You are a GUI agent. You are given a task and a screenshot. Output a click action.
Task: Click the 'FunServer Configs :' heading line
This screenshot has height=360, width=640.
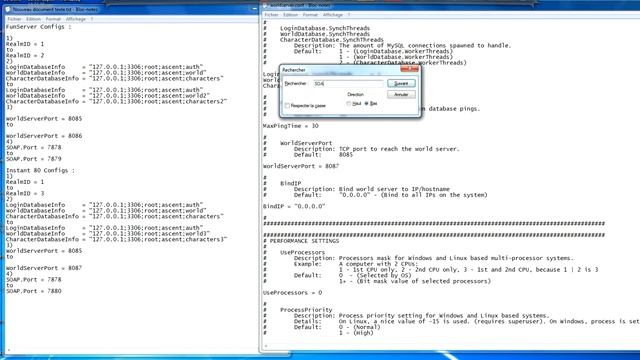tap(38, 27)
